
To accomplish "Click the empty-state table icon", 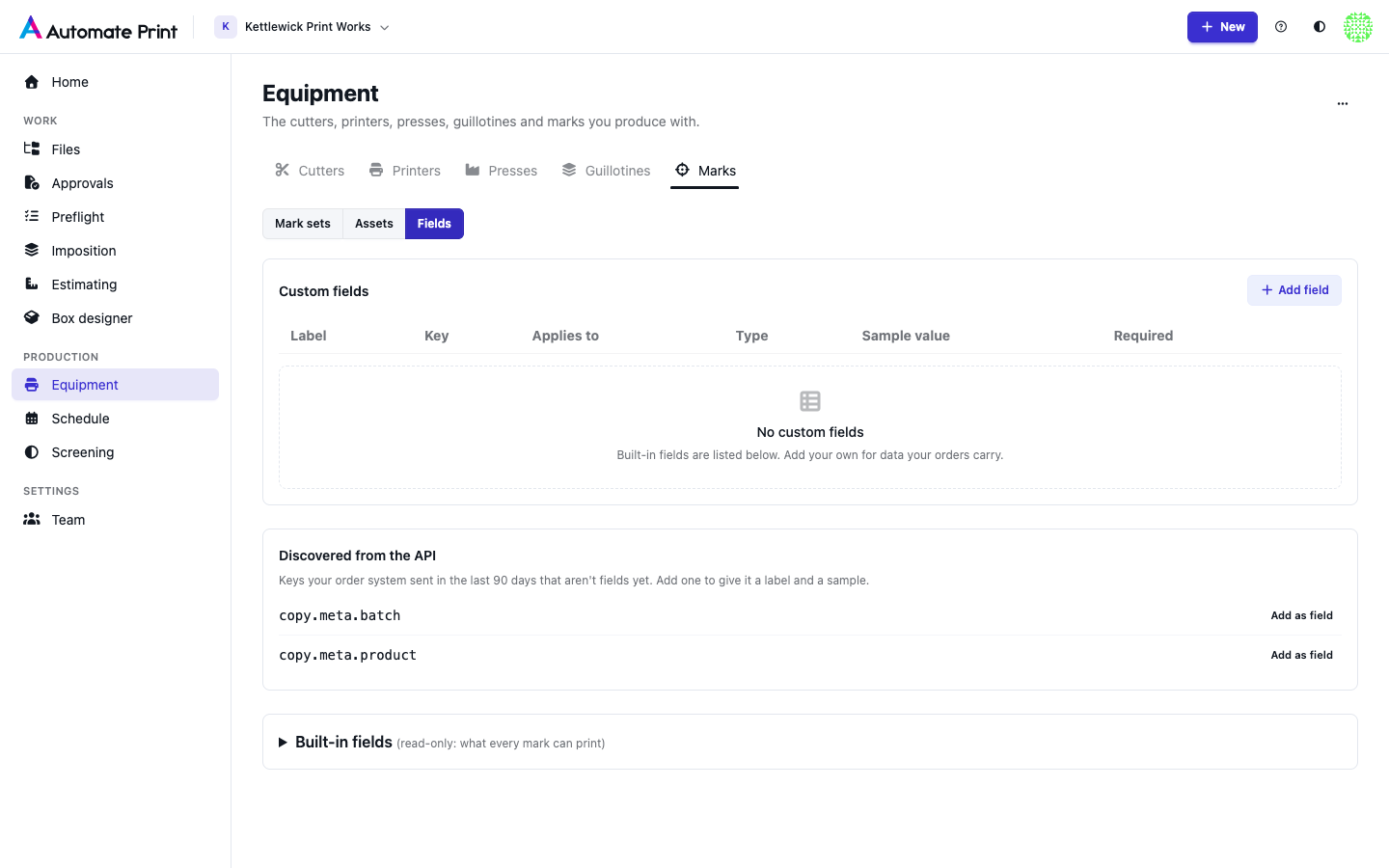I will pos(810,401).
